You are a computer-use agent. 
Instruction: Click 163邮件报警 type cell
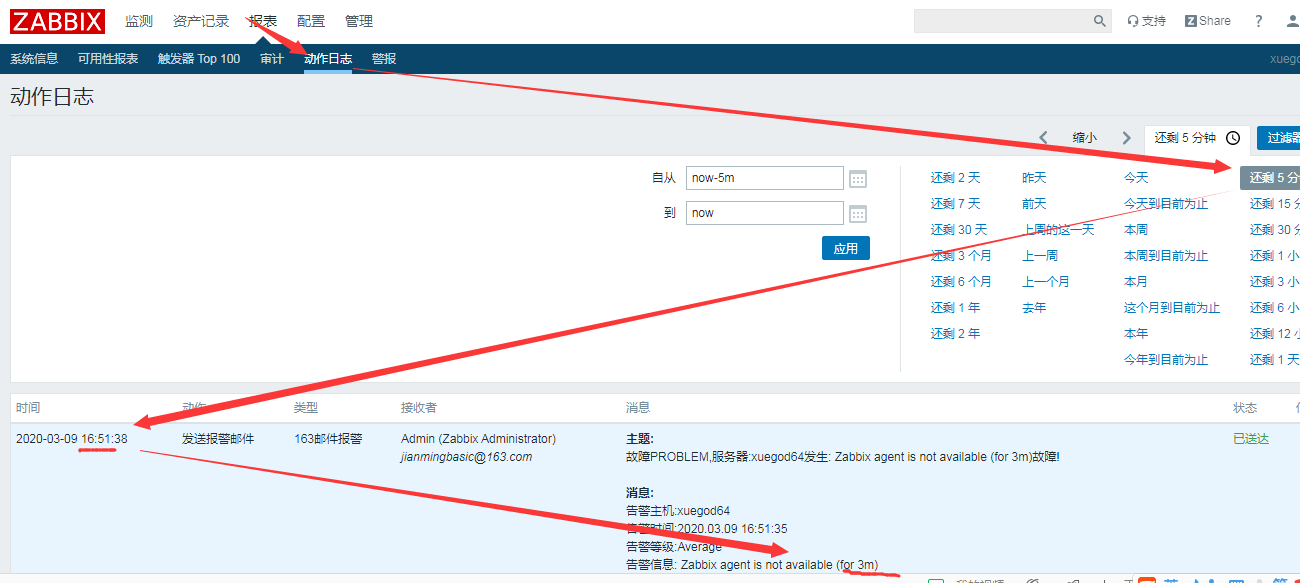328,439
